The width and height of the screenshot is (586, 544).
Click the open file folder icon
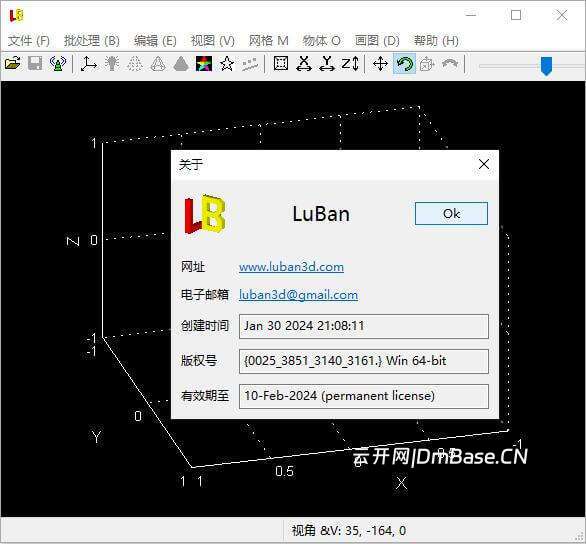click(12, 64)
